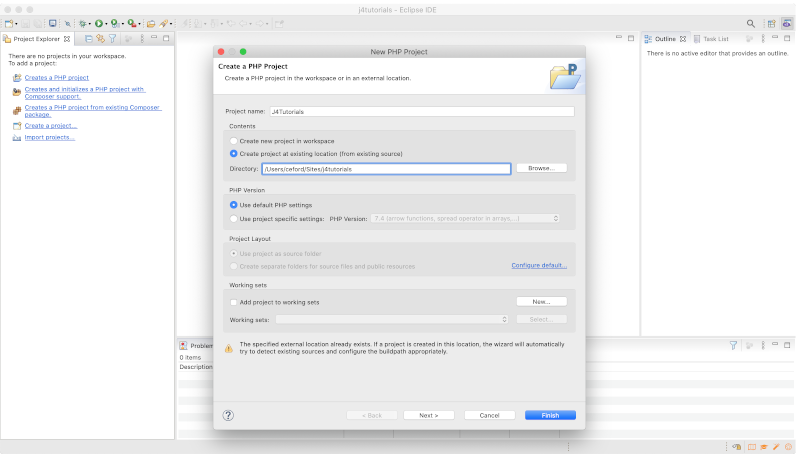Click the green Run button in toolbar

99,23
